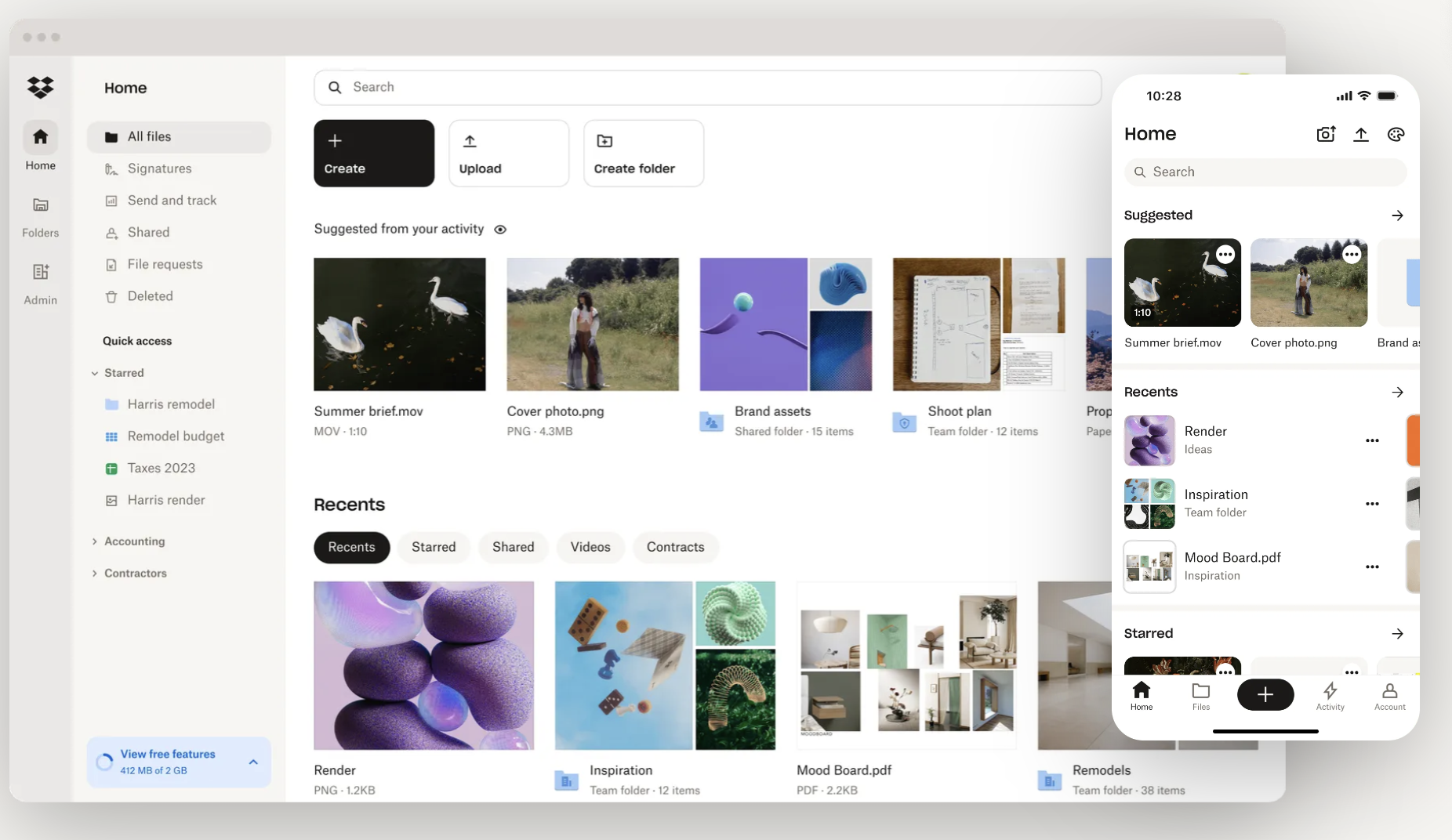Click the storage usage progress ring
1452x840 pixels.
(x=104, y=762)
